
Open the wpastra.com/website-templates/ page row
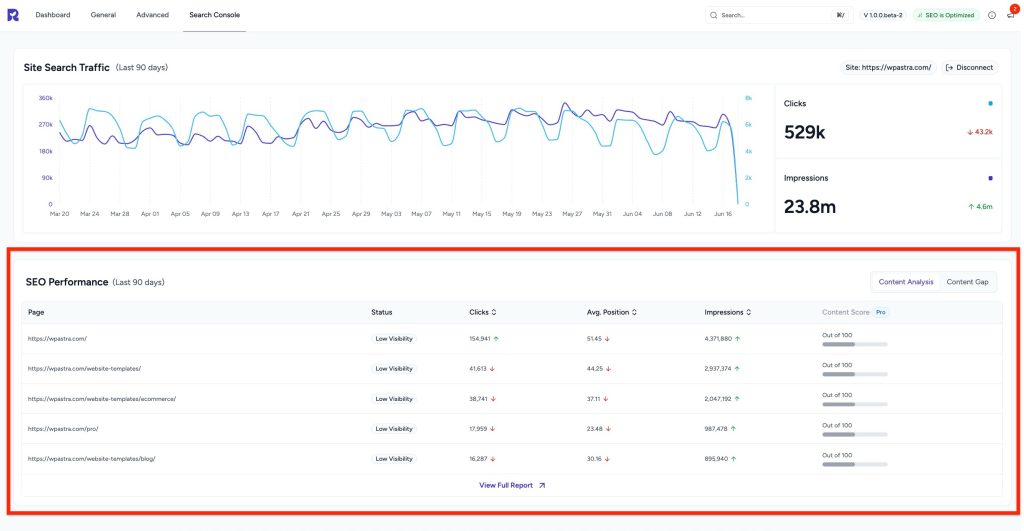pyautogui.click(x=84, y=369)
